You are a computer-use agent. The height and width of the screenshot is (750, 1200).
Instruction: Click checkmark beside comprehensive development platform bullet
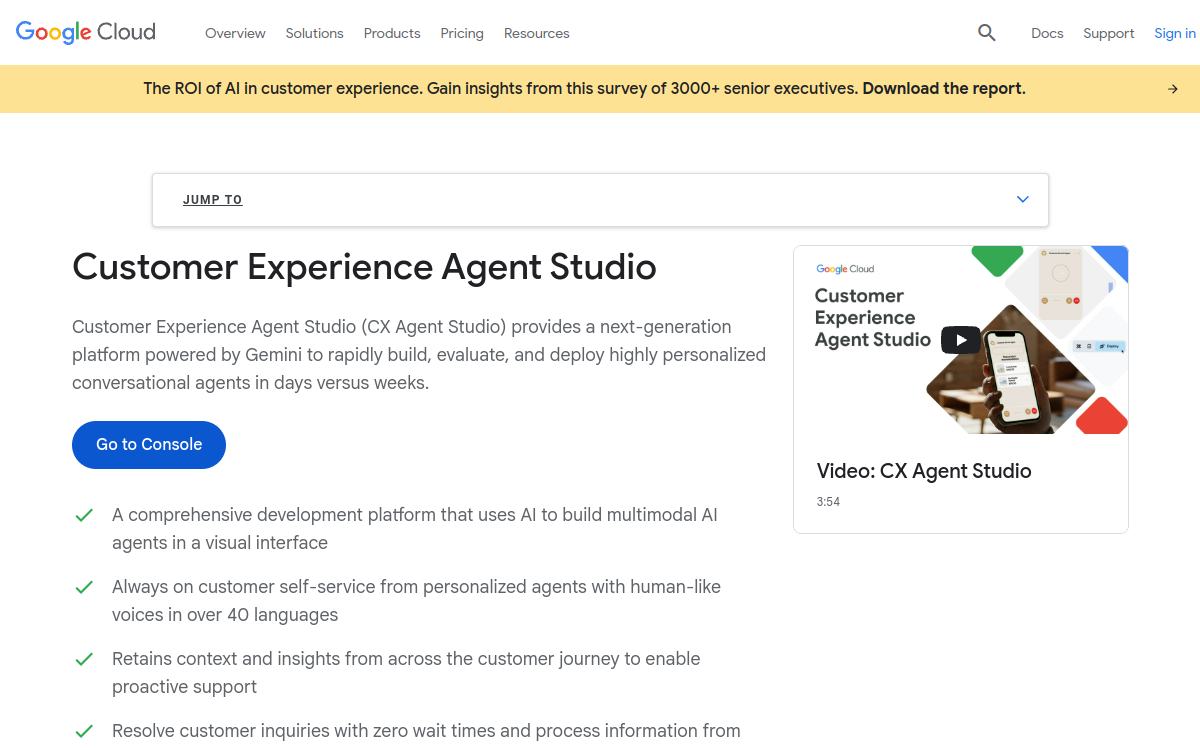(x=85, y=515)
